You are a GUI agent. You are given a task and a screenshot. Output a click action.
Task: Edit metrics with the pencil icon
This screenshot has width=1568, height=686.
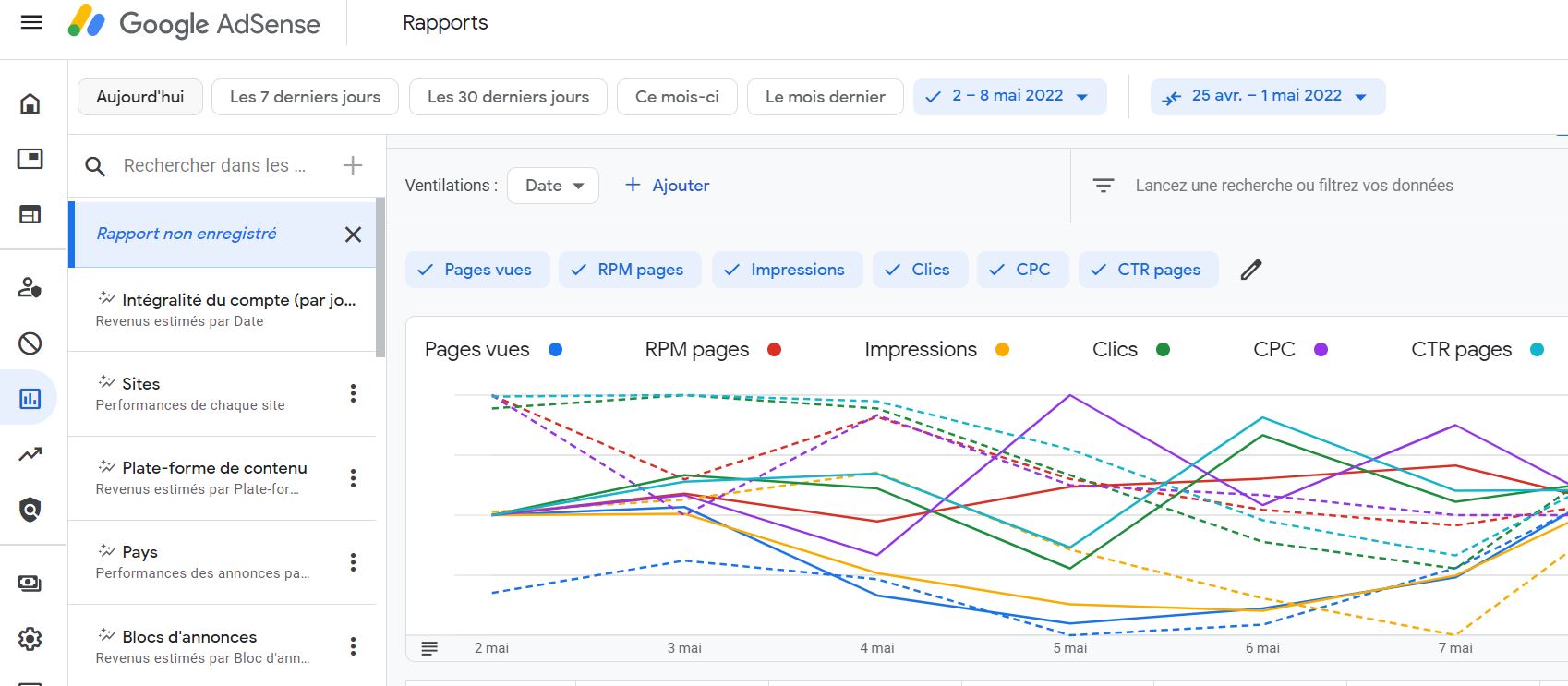click(x=1250, y=270)
